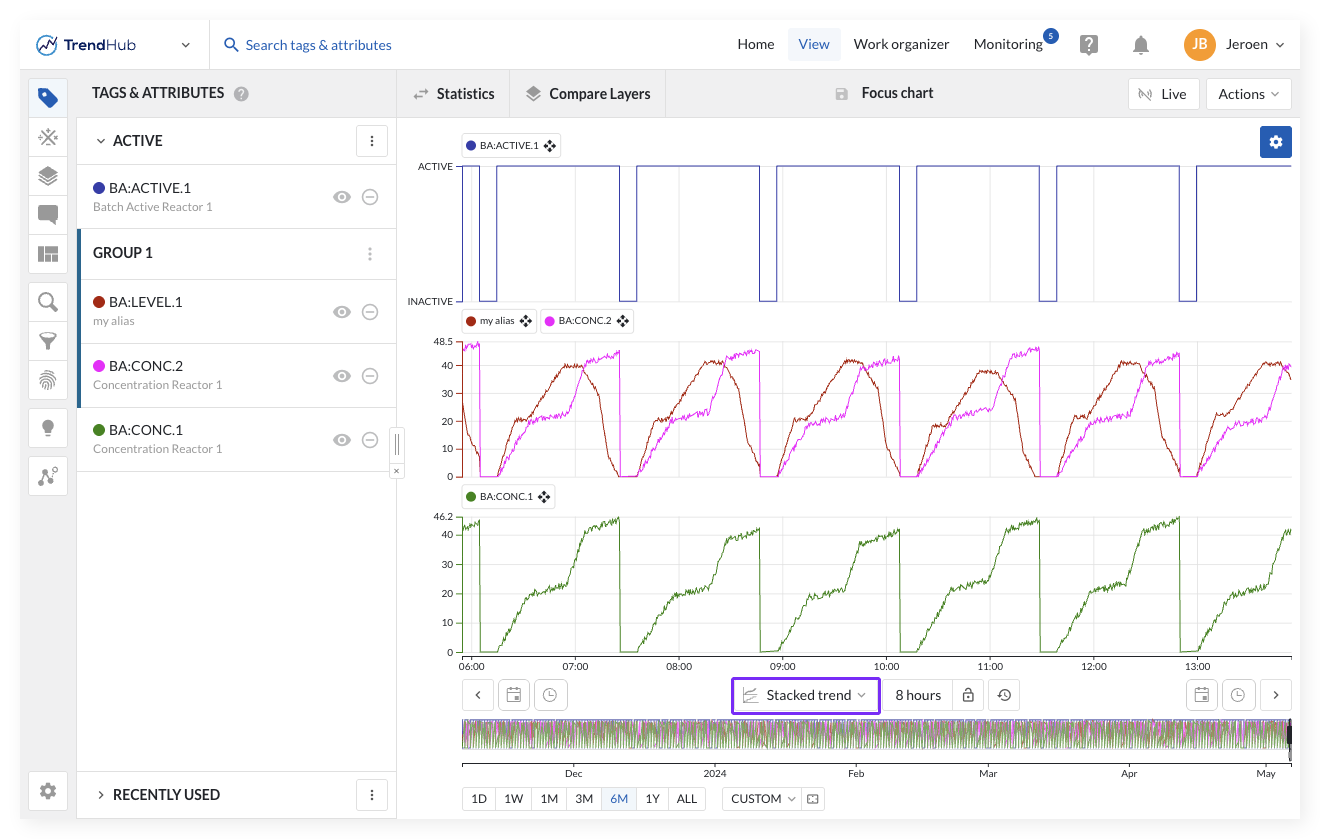Open the lightbulb sidebar icon
1320x839 pixels.
tap(47, 428)
